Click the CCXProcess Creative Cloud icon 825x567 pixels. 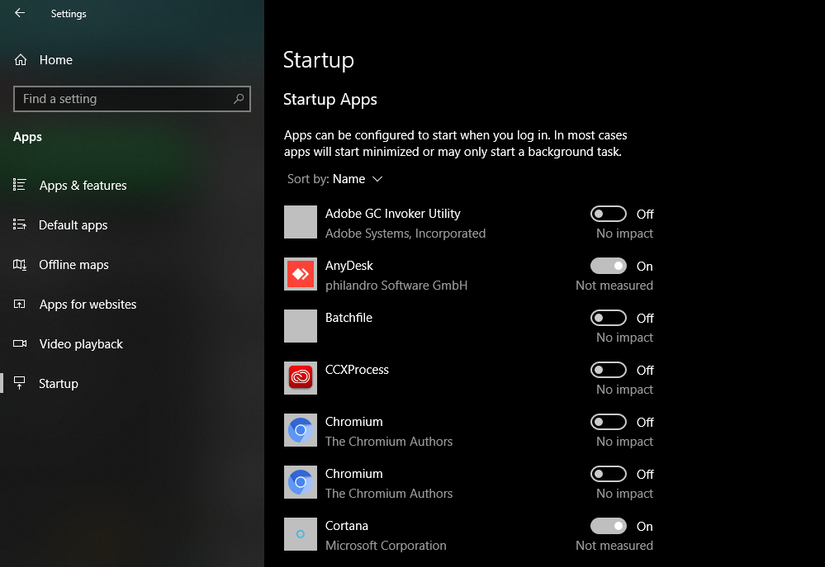pyautogui.click(x=300, y=378)
